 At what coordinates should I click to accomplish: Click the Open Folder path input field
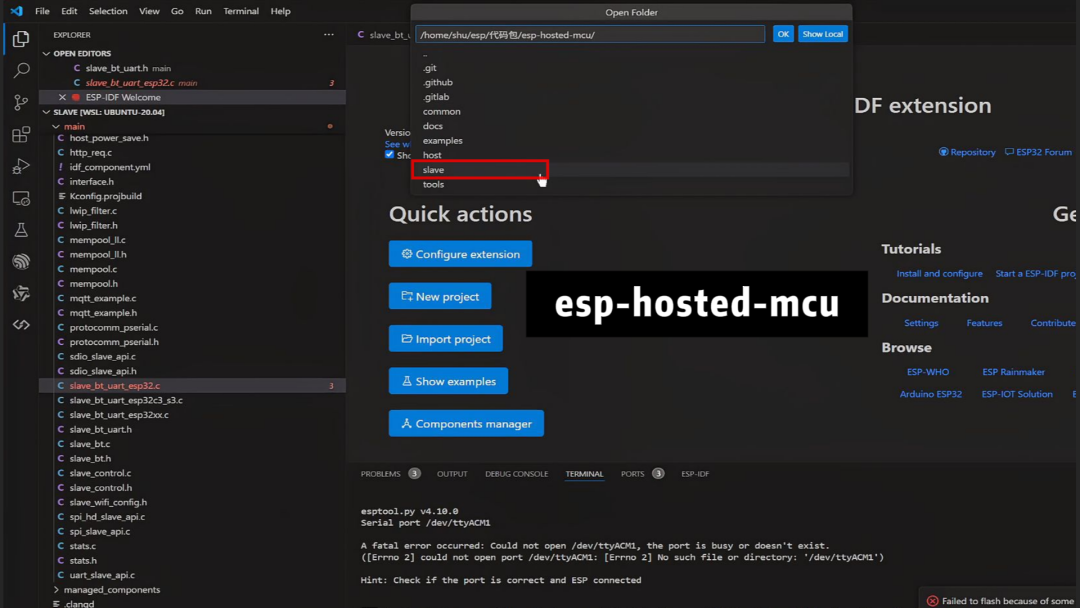pos(590,34)
